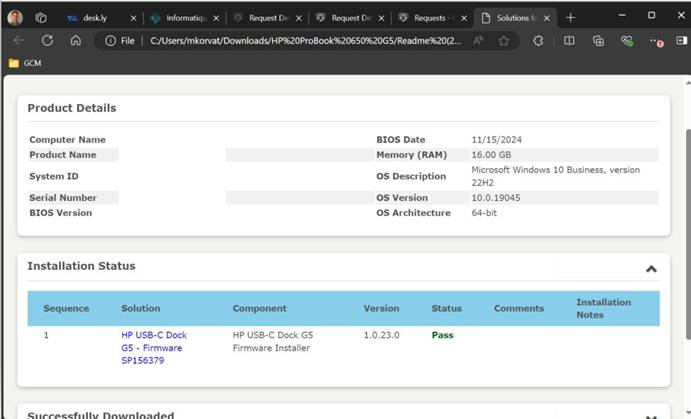The image size is (691, 419).
Task: Click the Installation Status heading
Action: (82, 266)
